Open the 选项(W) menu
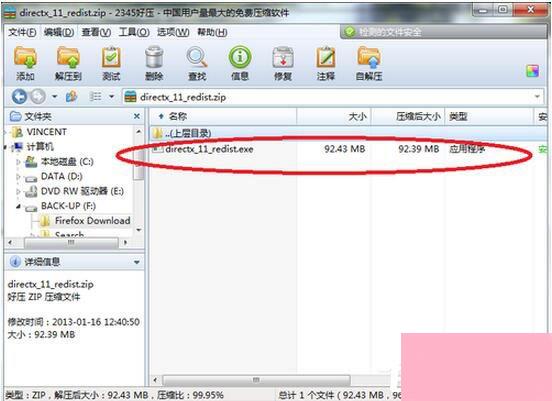Viewport: 552px width, 401px height. pyautogui.click(x=173, y=32)
